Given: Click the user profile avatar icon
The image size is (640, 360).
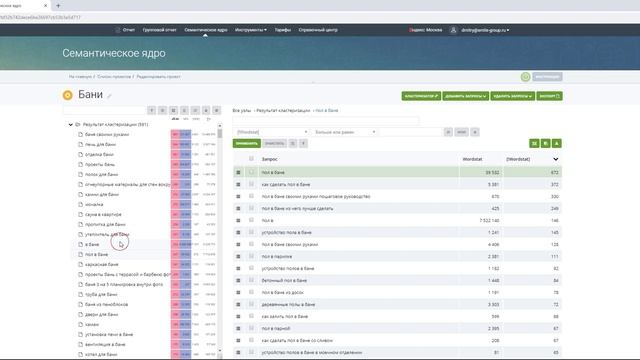Looking at the screenshot, I should point(453,30).
